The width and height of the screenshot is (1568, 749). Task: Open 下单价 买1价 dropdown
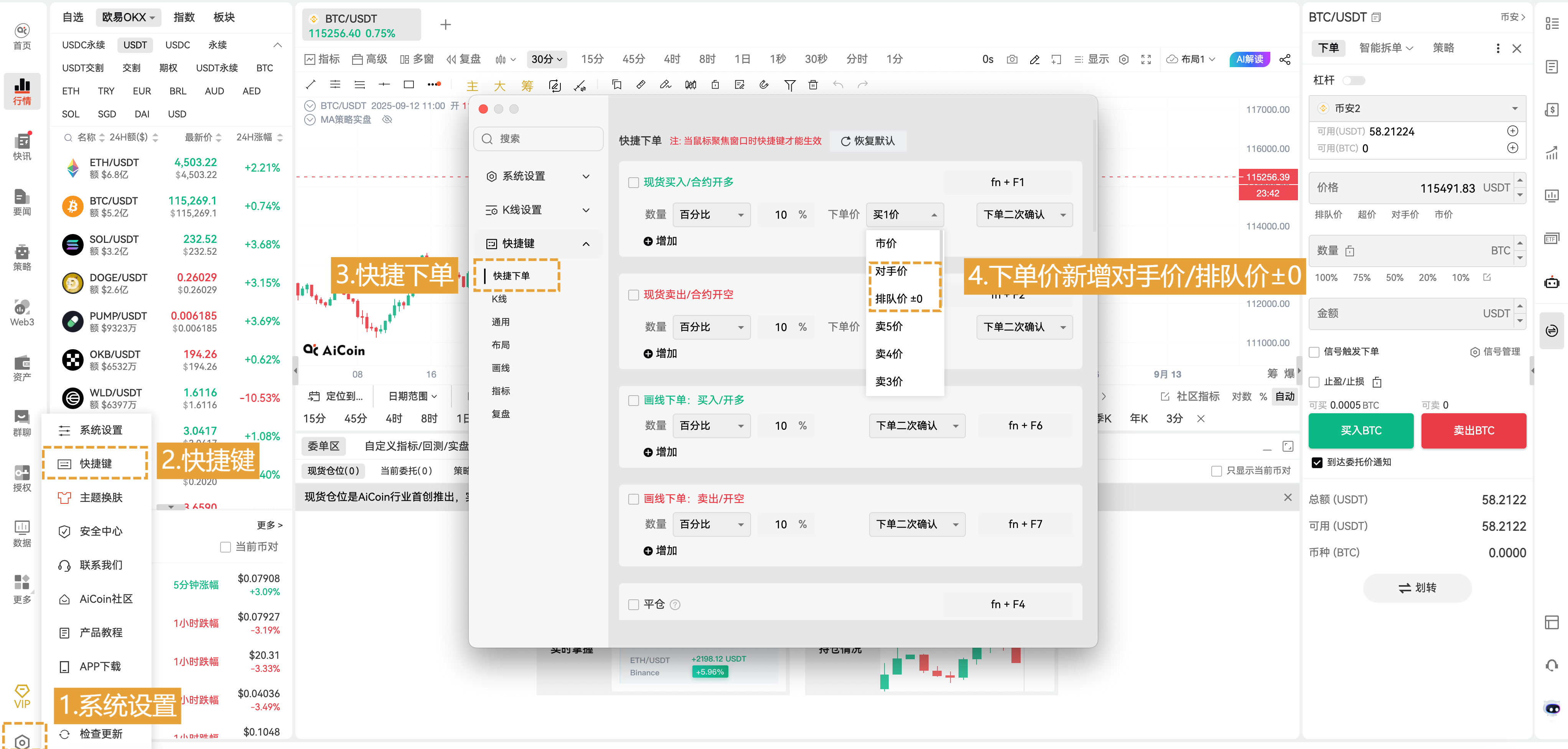click(904, 214)
